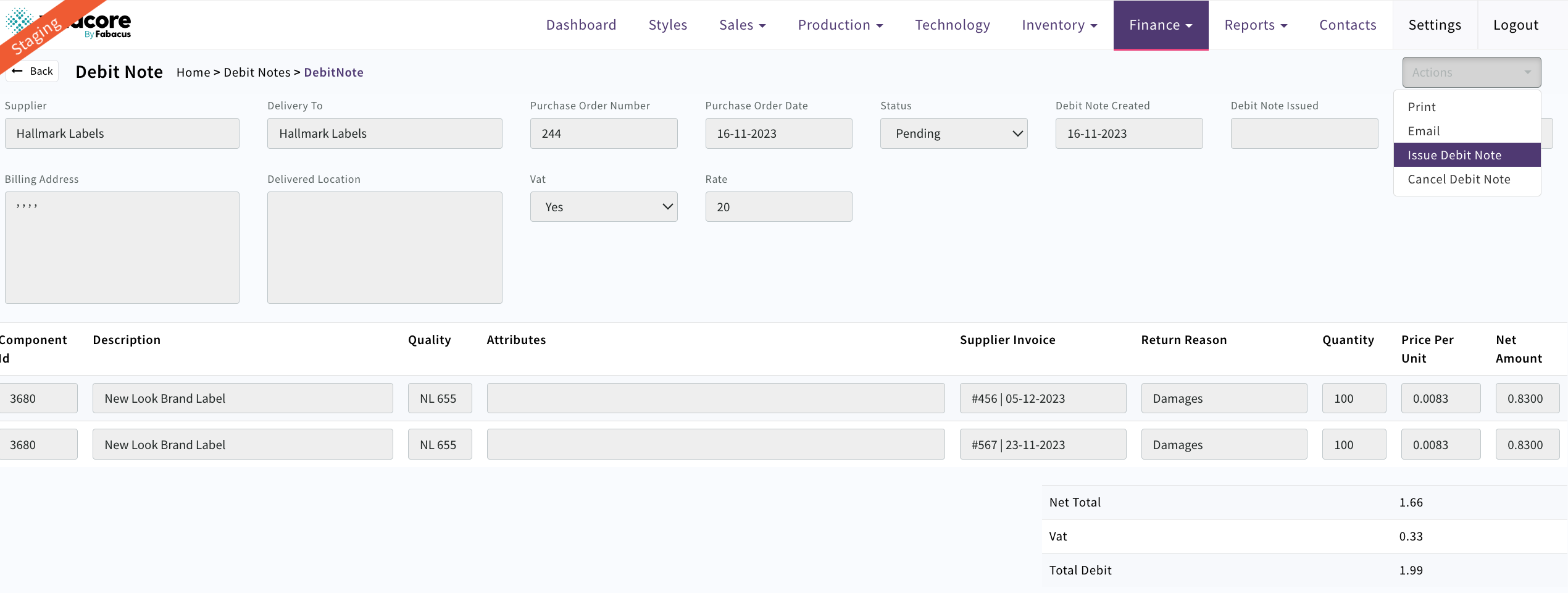Click the Home breadcrumb link
The image size is (1568, 593).
(193, 72)
